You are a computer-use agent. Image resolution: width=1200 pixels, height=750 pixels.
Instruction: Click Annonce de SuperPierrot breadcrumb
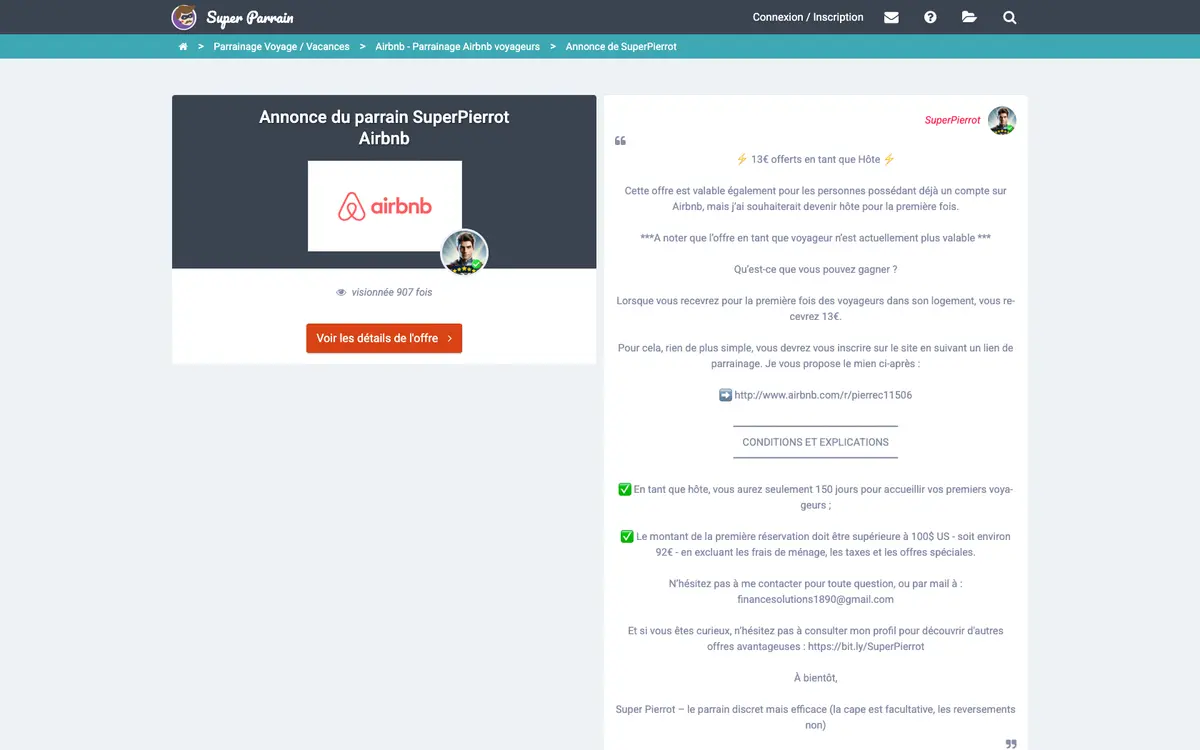[x=621, y=47]
